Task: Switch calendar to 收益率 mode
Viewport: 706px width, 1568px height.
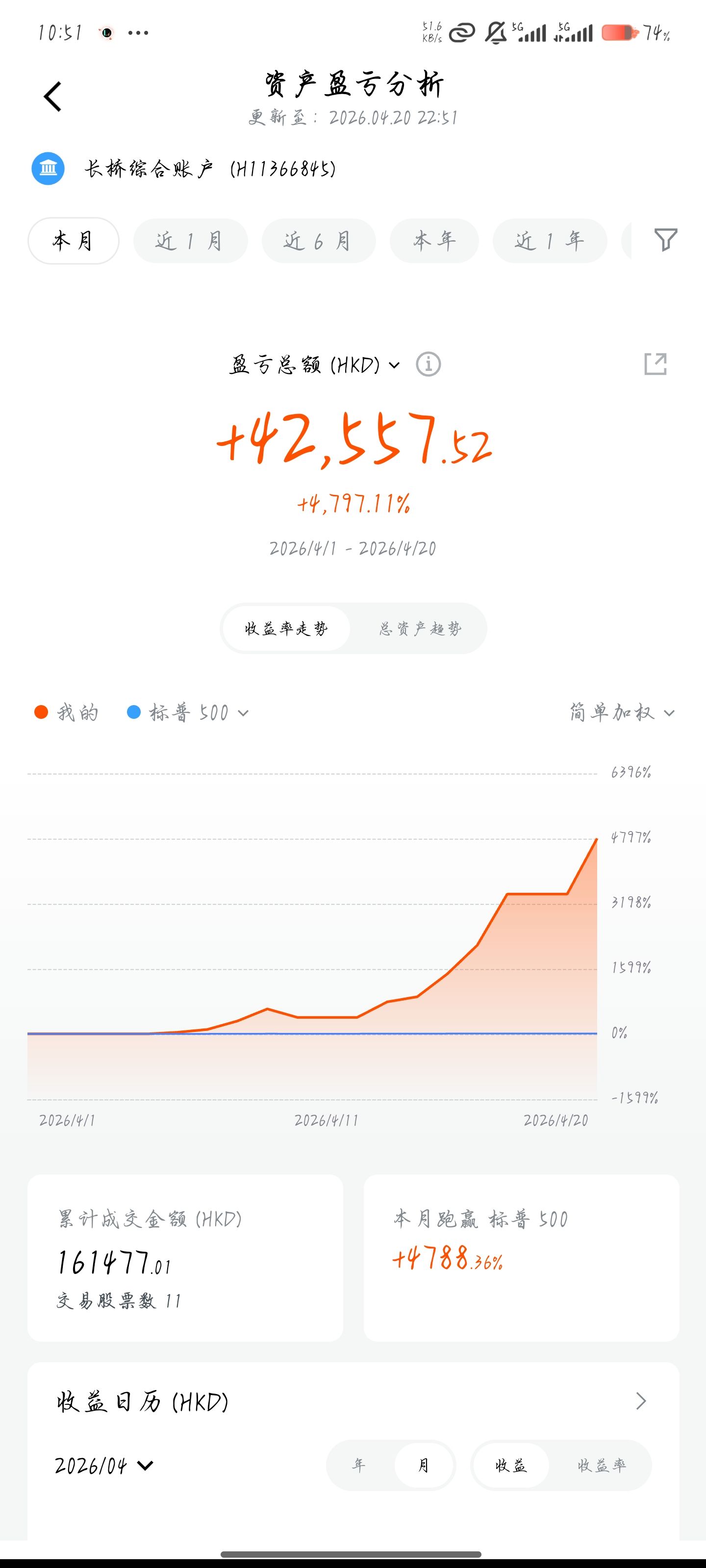Action: pos(601,1465)
